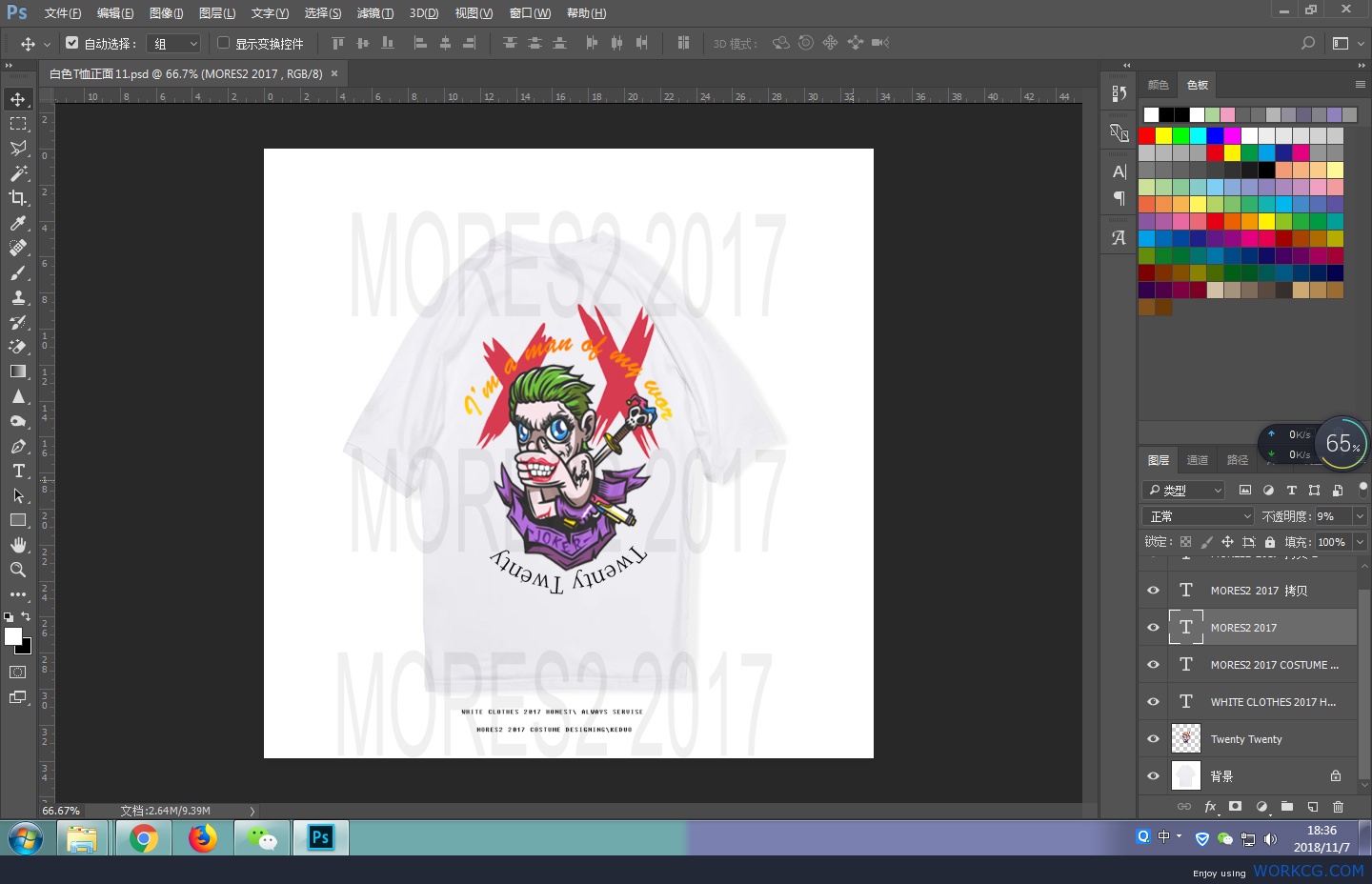Image resolution: width=1372 pixels, height=884 pixels.
Task: Switch to the 路径 tab
Action: click(x=1238, y=460)
